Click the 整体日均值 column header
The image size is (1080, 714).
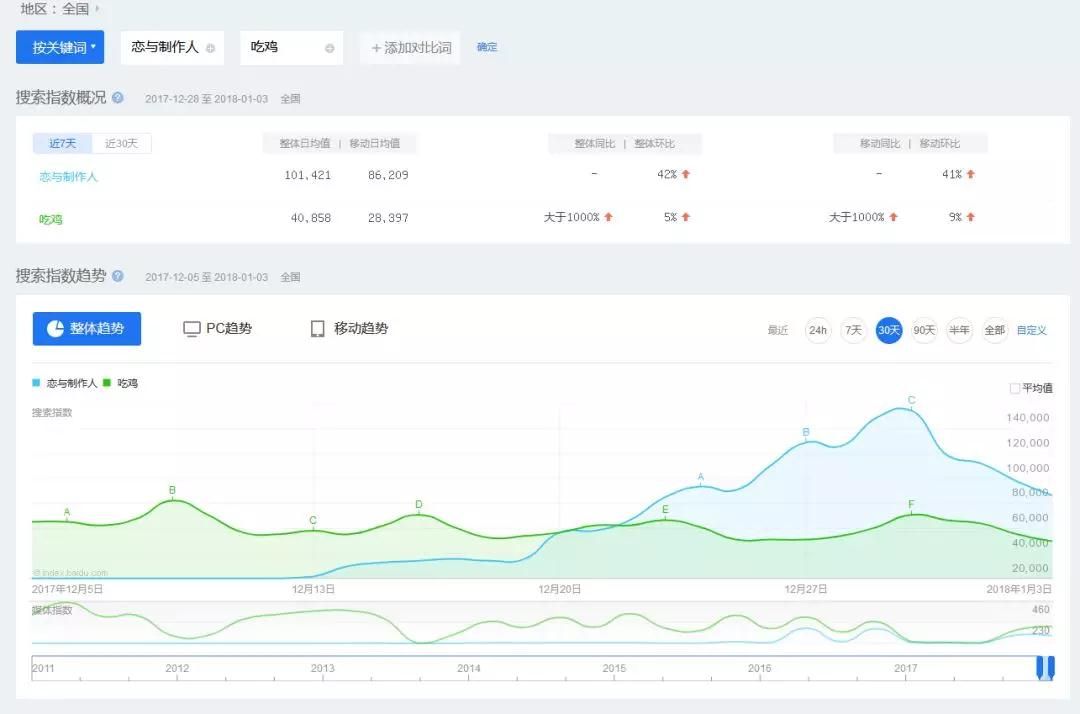(x=304, y=143)
